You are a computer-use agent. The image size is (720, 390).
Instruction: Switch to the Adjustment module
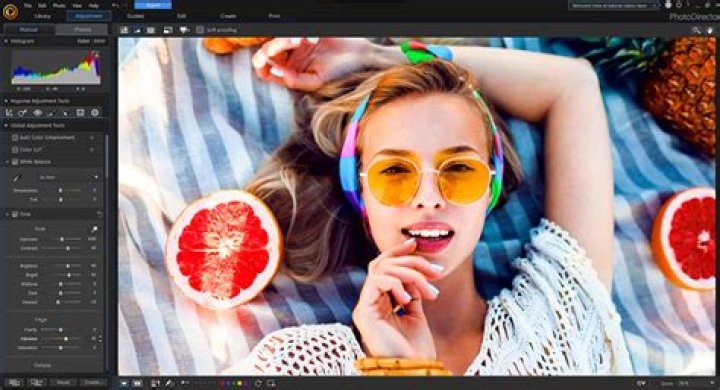click(89, 16)
